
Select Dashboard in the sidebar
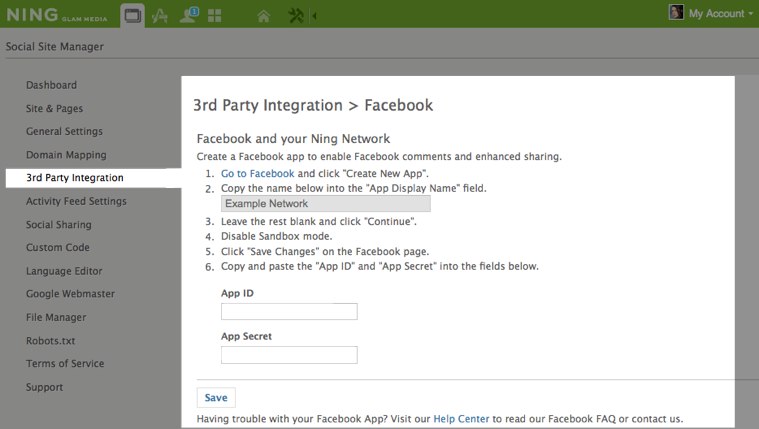tap(51, 85)
